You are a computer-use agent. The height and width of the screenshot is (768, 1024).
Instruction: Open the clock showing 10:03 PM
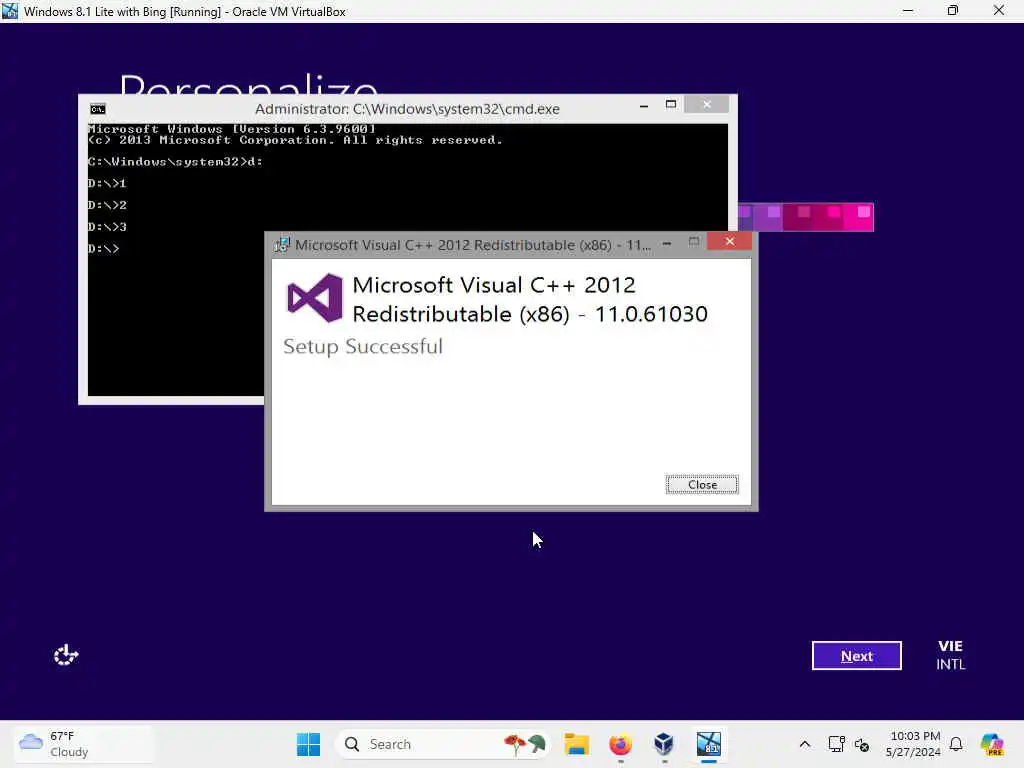[913, 744]
